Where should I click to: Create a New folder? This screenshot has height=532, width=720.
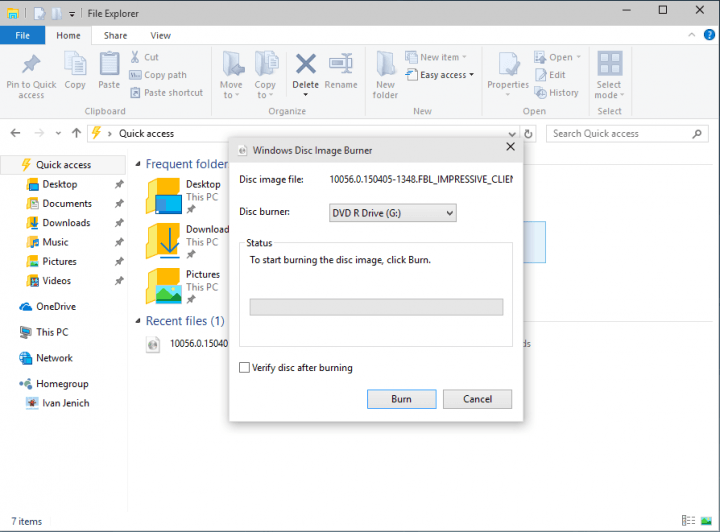coord(385,76)
